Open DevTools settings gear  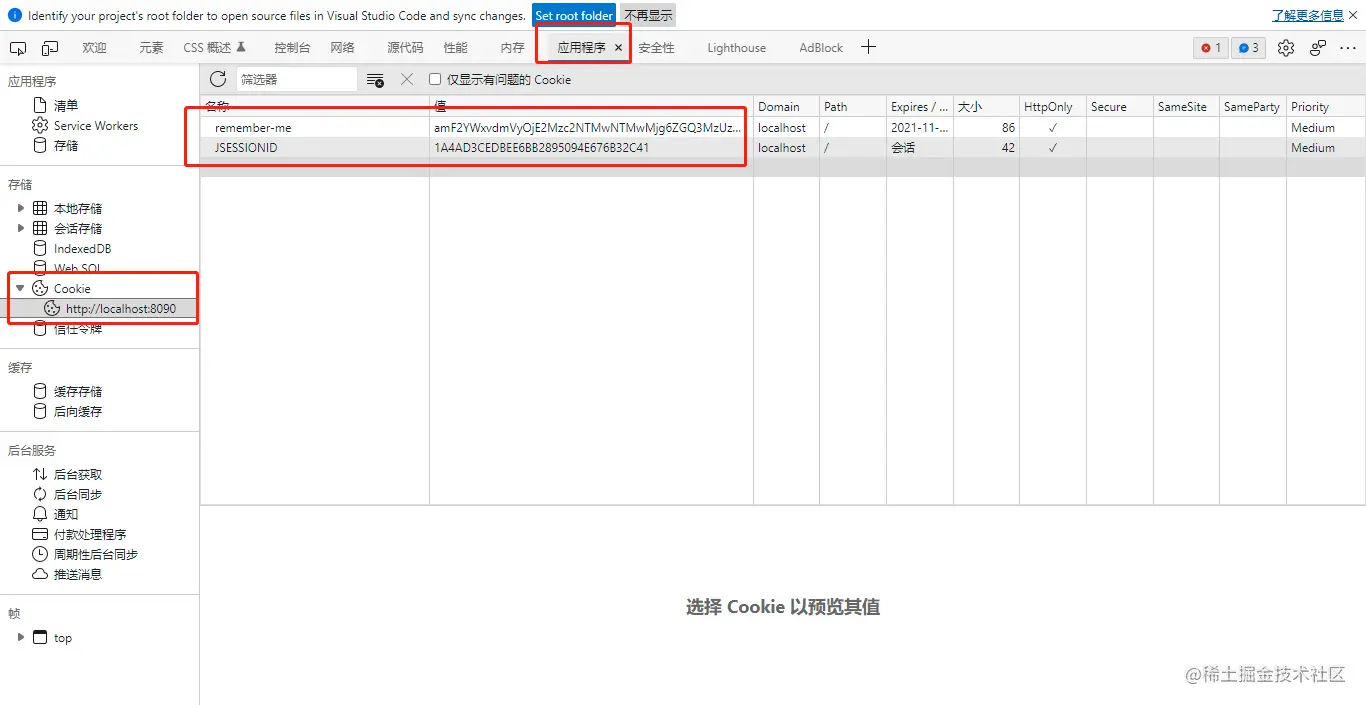(1286, 48)
